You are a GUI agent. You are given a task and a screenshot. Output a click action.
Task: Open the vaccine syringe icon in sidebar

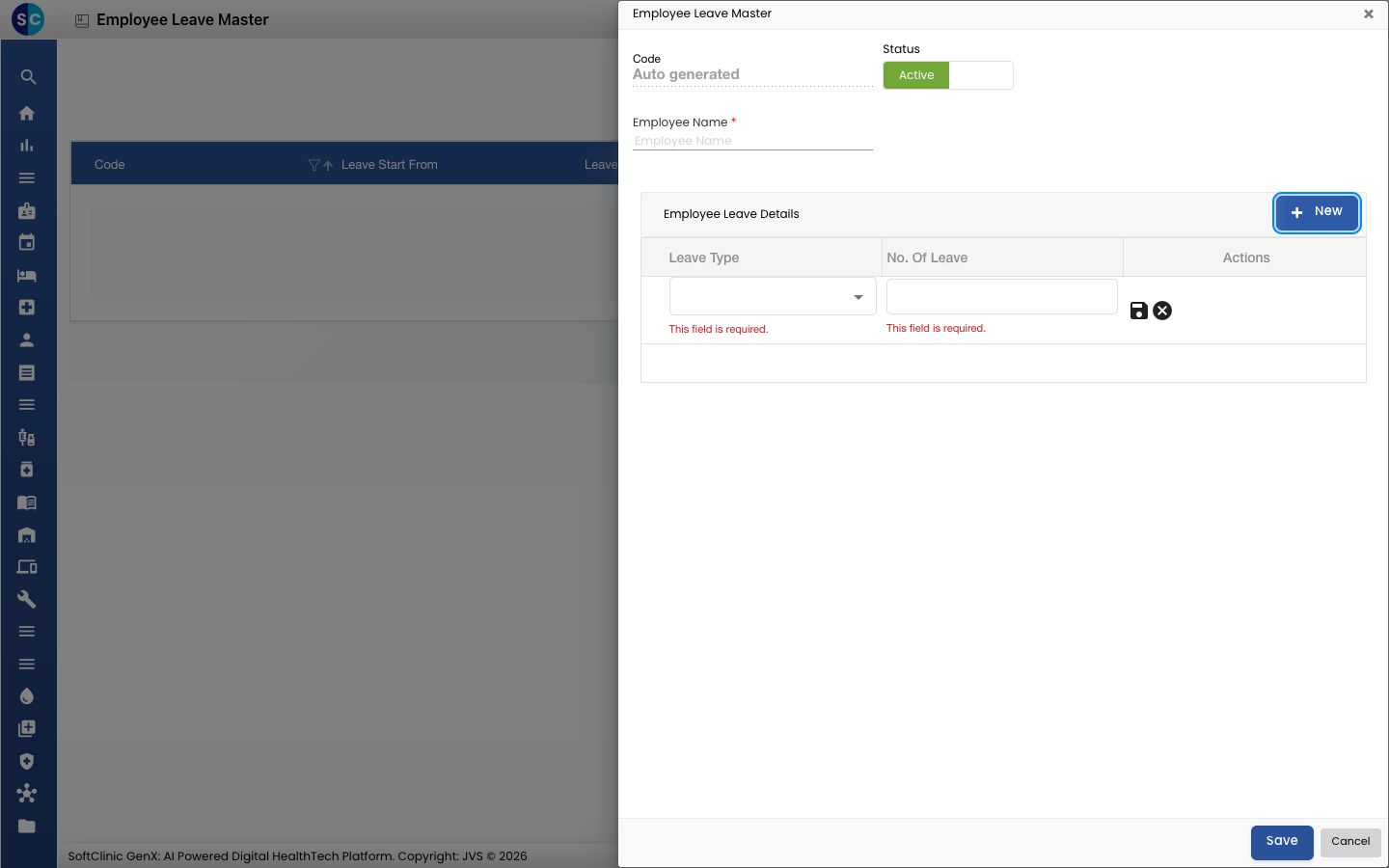tap(27, 437)
